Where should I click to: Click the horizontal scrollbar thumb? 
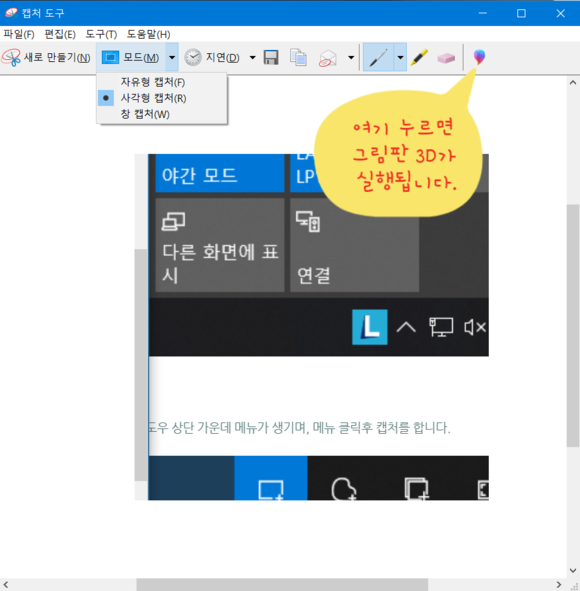click(282, 585)
